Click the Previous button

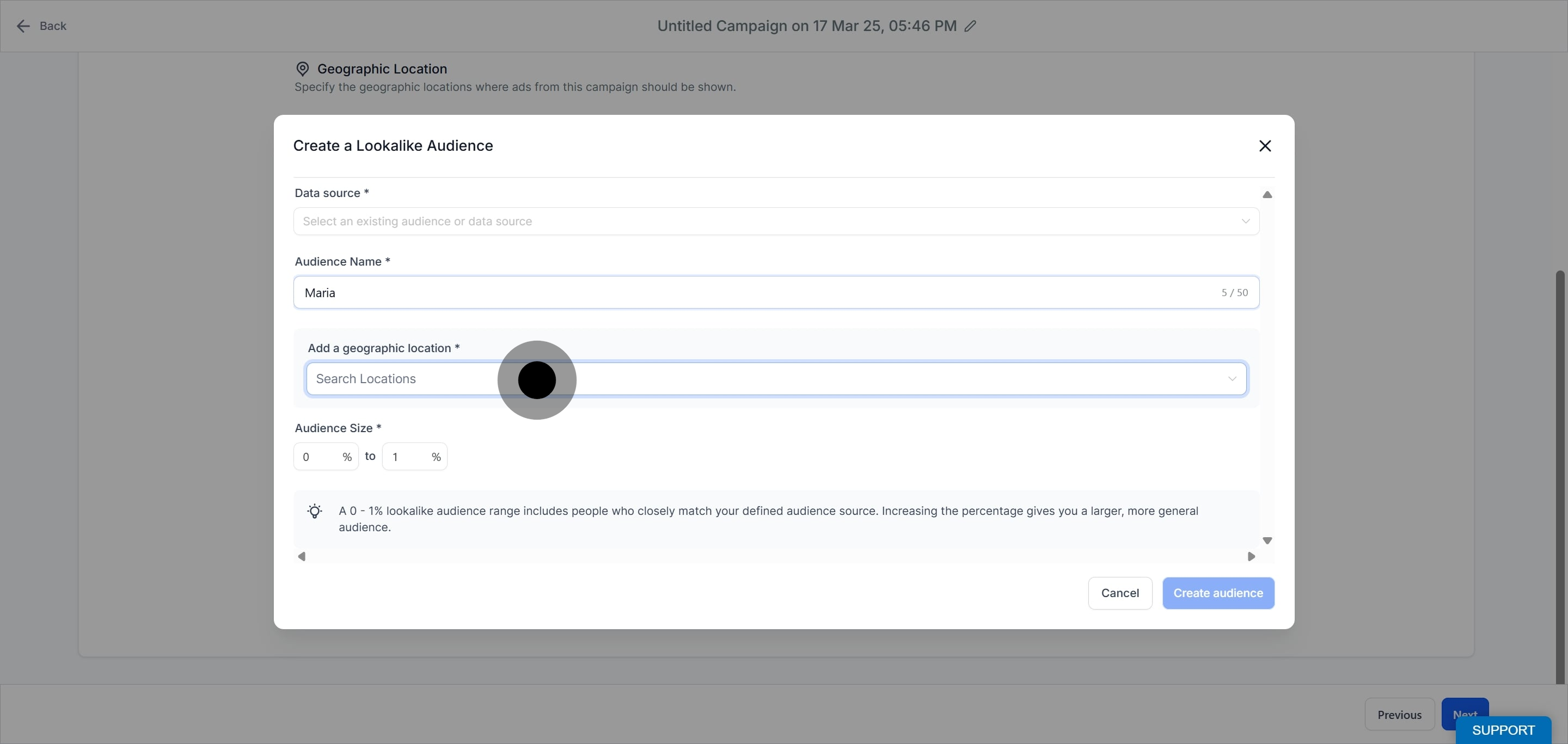[x=1399, y=715]
